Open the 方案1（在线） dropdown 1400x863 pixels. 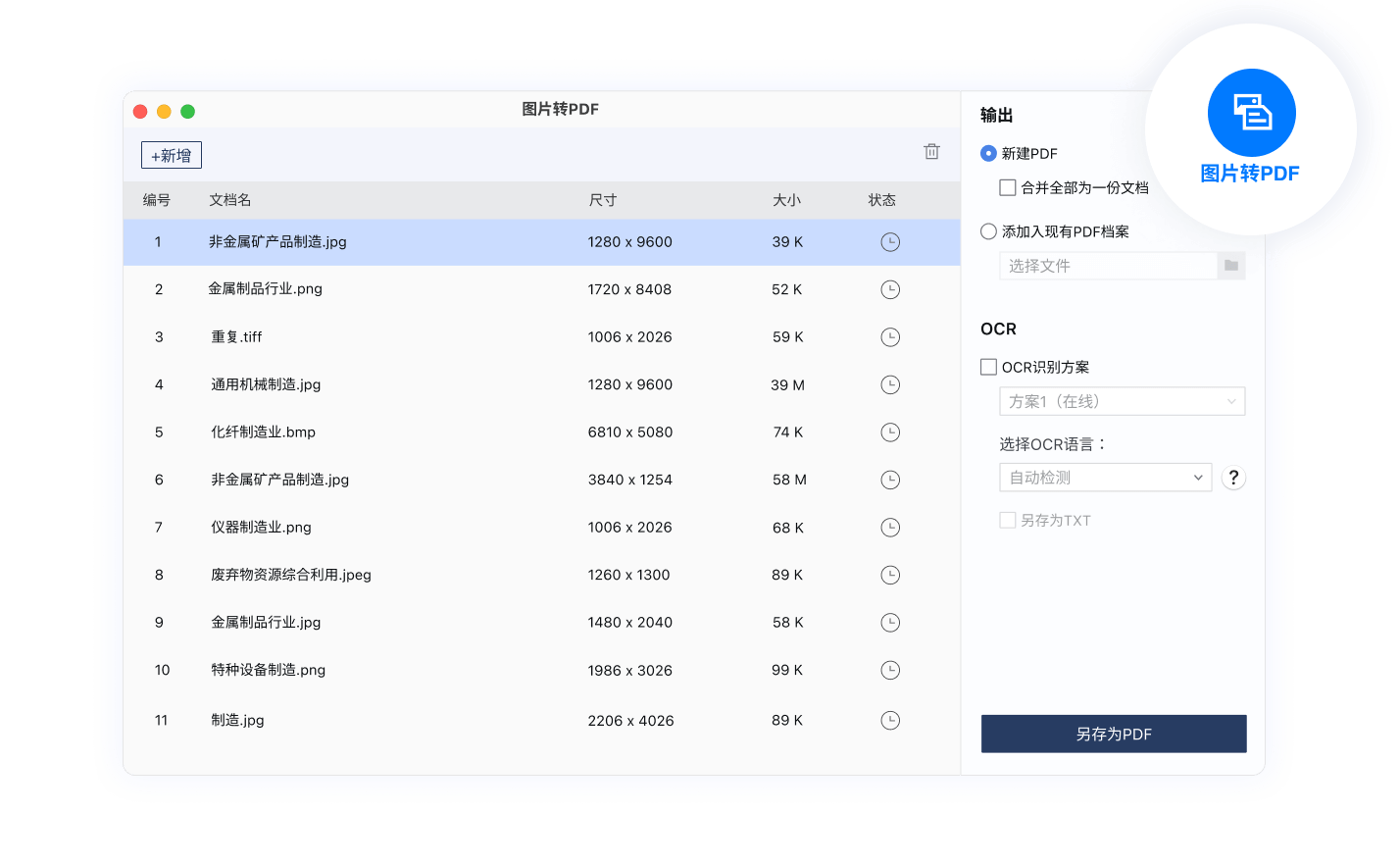(1122, 401)
